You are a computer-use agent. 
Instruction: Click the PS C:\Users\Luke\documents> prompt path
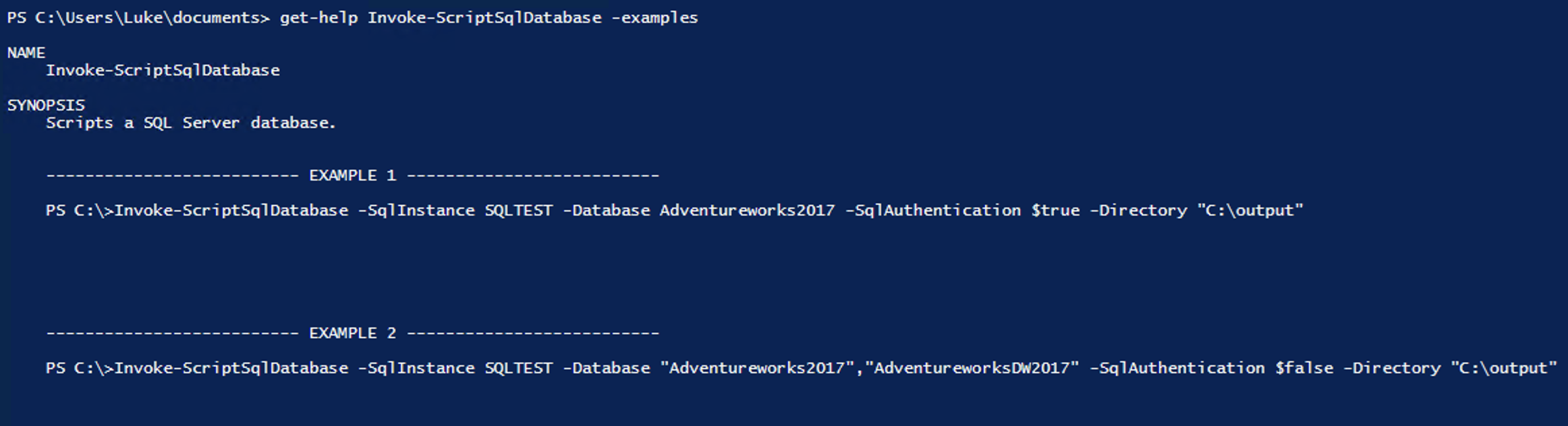point(138,18)
